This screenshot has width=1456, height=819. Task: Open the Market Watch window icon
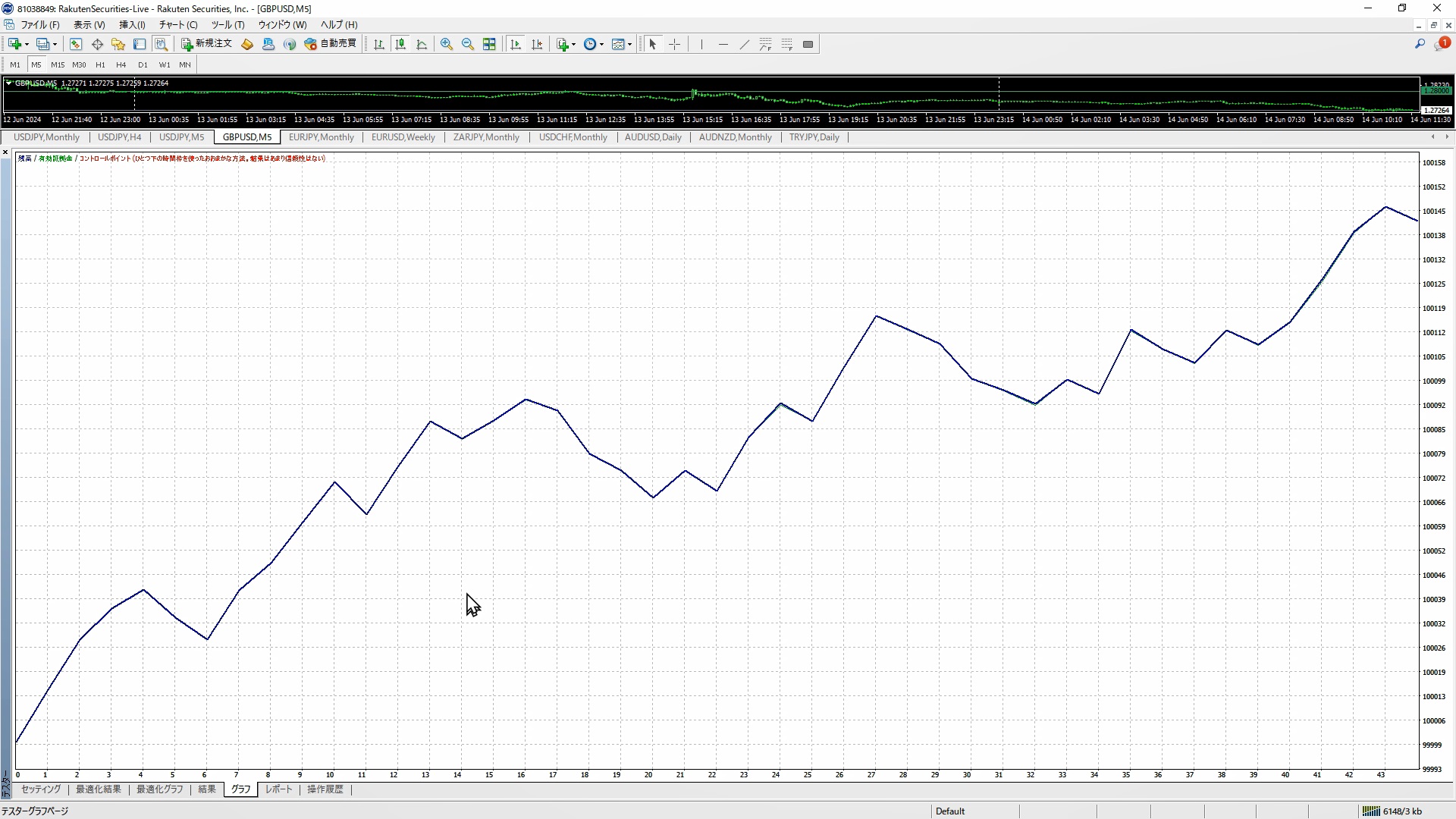(x=76, y=44)
